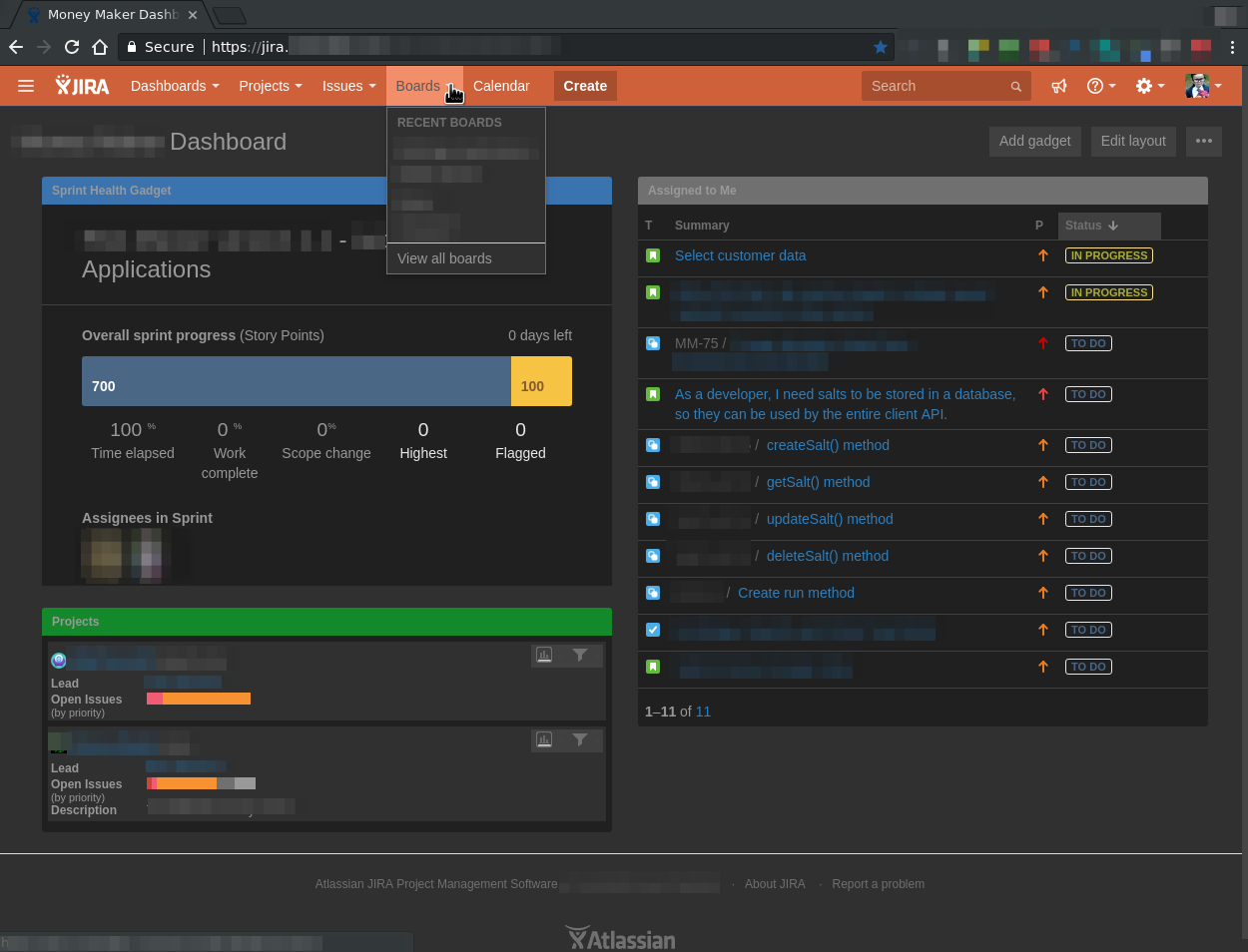Open the View all boards link
Image resolution: width=1248 pixels, height=952 pixels.
[x=446, y=258]
